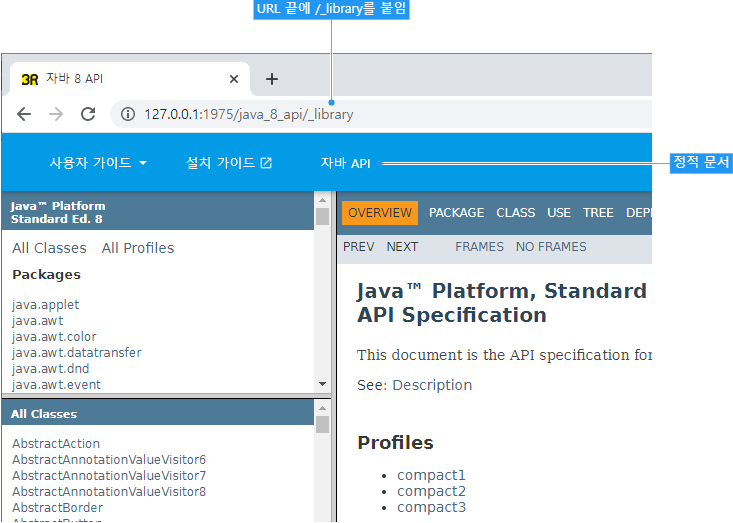
Task: Click the packages frame scroll-up arrow
Action: (x=322, y=200)
